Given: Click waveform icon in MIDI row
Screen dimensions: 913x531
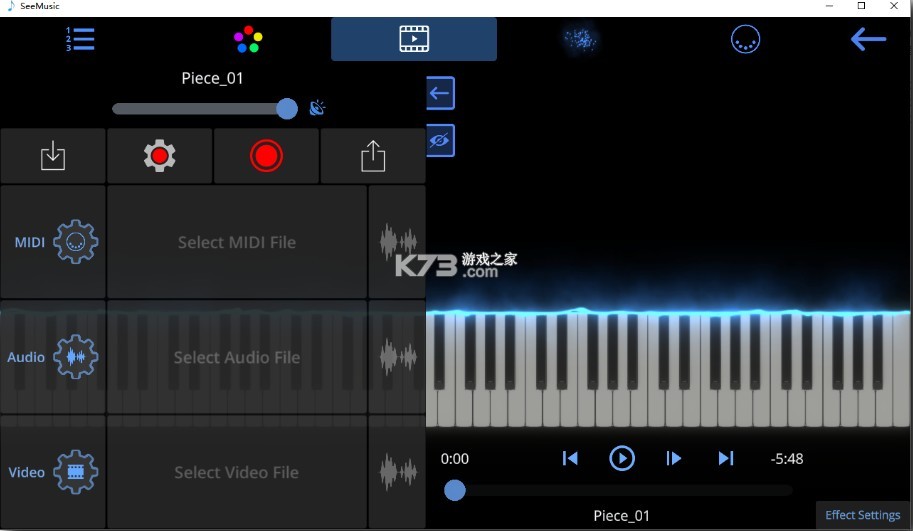Looking at the screenshot, I should point(398,242).
